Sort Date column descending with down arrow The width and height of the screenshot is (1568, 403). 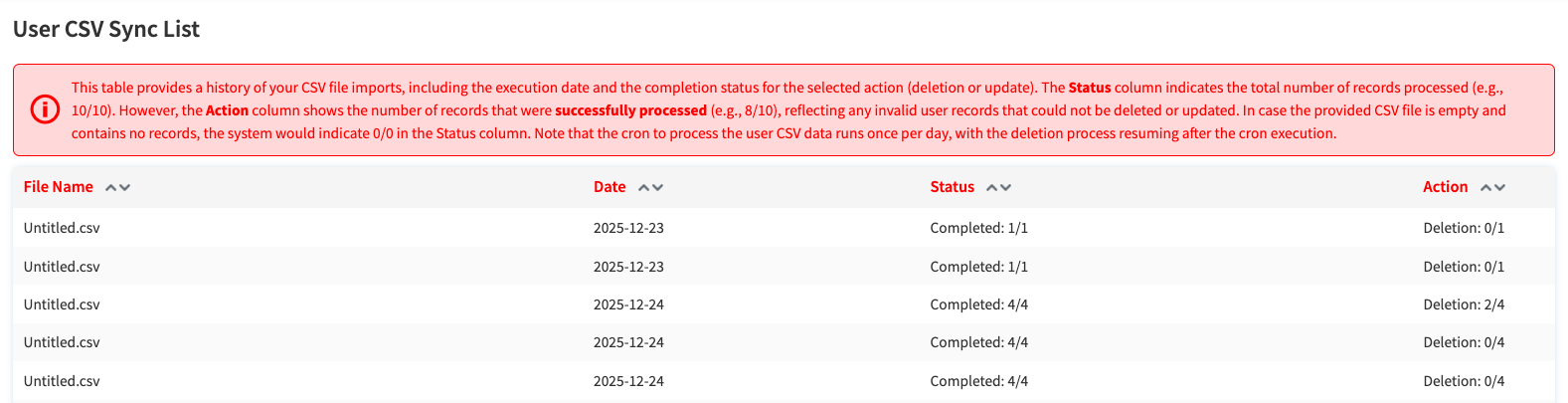pos(657,187)
